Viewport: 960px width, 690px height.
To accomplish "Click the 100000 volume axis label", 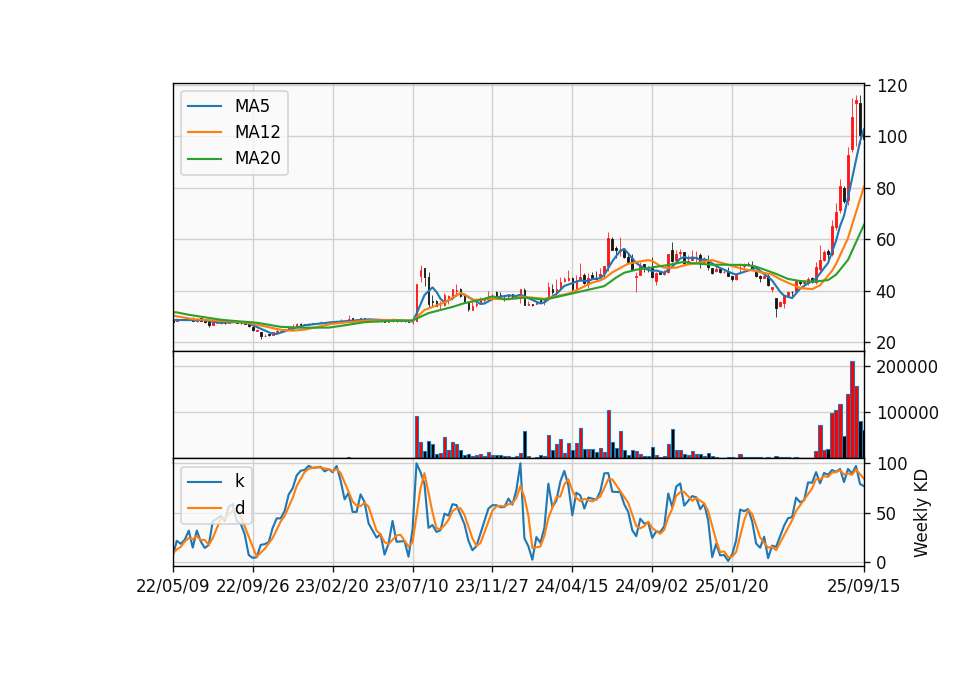I will coord(907,414).
